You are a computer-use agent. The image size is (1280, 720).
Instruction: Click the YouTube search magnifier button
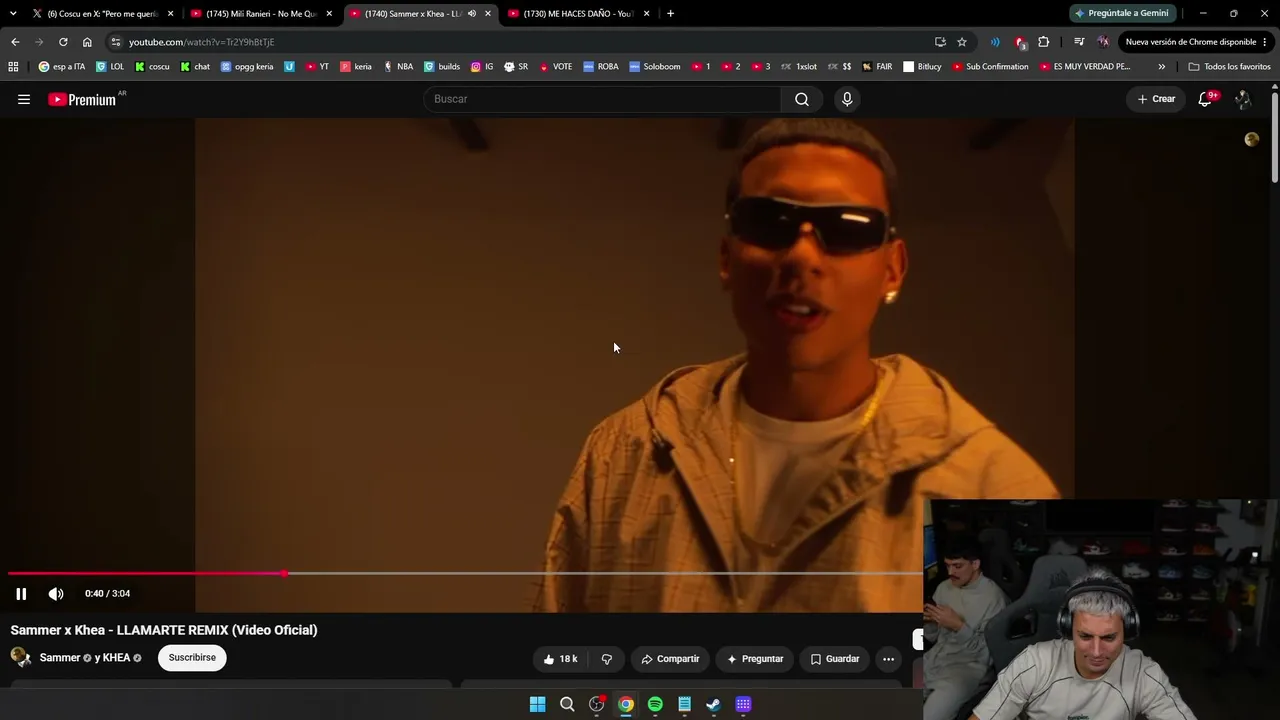click(802, 99)
